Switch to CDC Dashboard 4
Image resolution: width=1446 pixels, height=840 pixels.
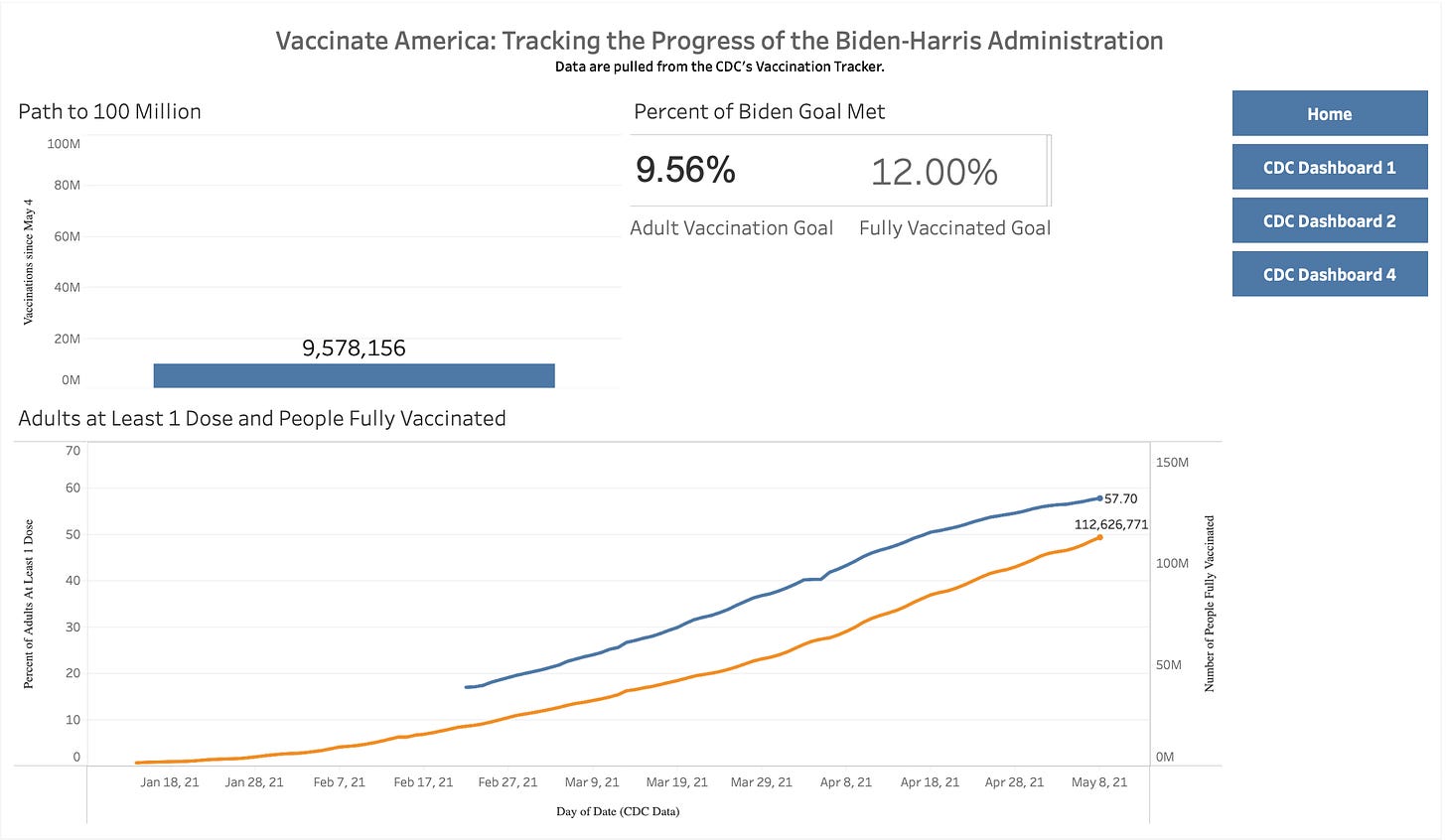tap(1329, 274)
